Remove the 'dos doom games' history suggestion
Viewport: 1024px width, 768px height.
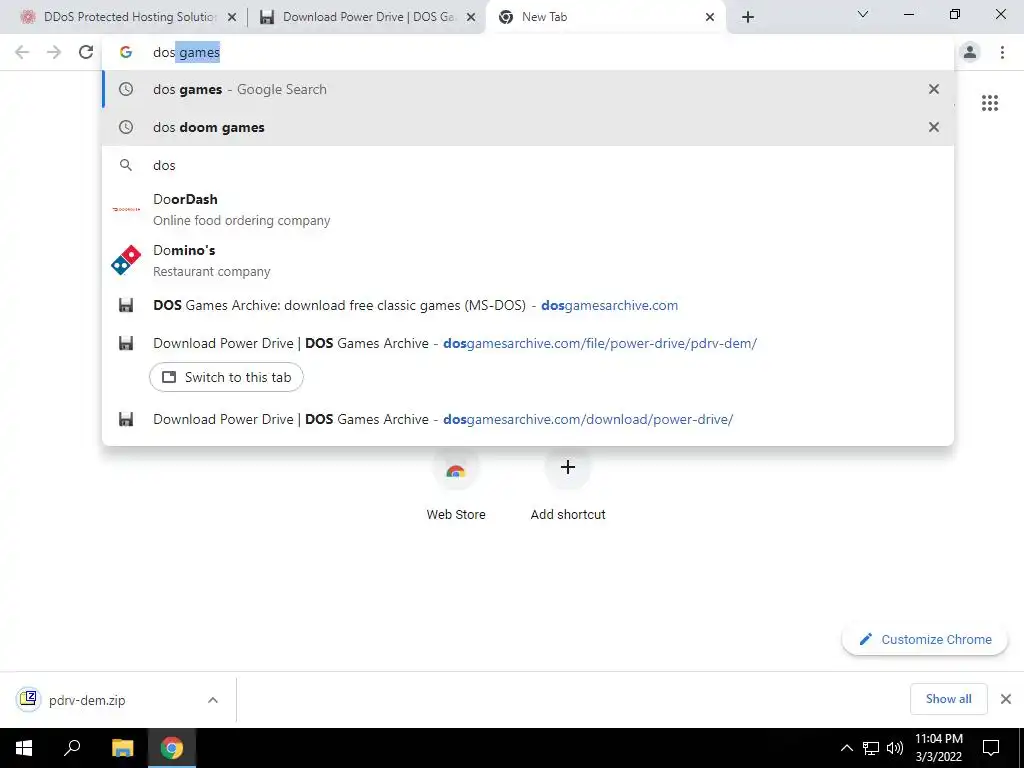click(934, 127)
